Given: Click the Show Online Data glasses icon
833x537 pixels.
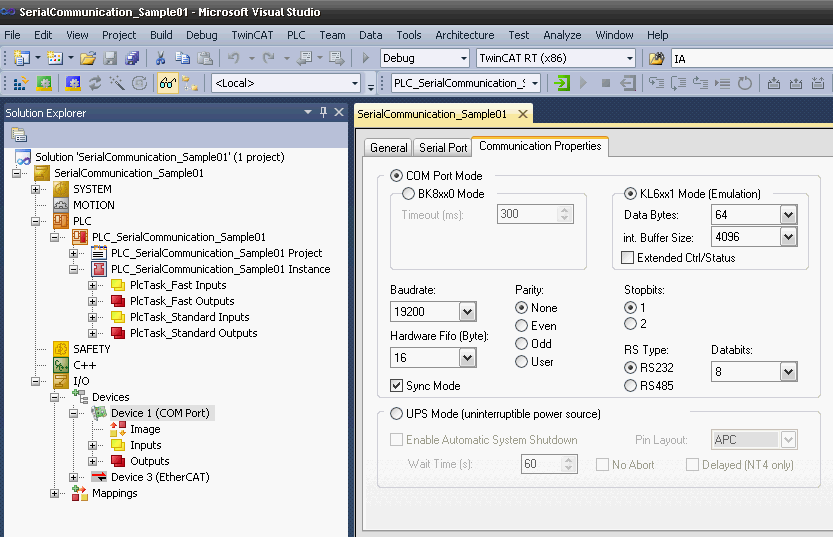Looking at the screenshot, I should (x=167, y=83).
